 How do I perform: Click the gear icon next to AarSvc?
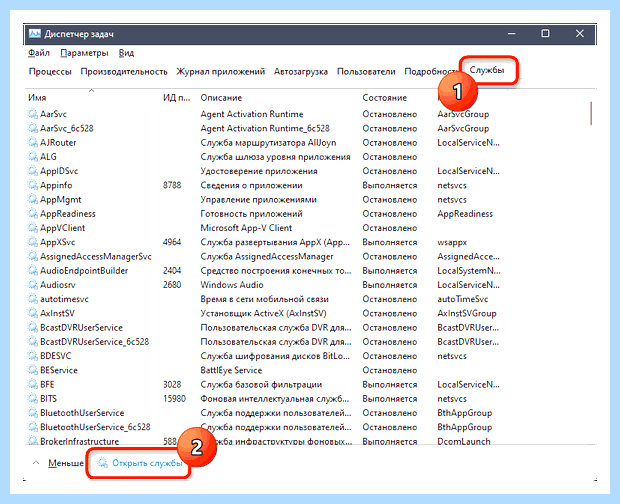[33, 114]
